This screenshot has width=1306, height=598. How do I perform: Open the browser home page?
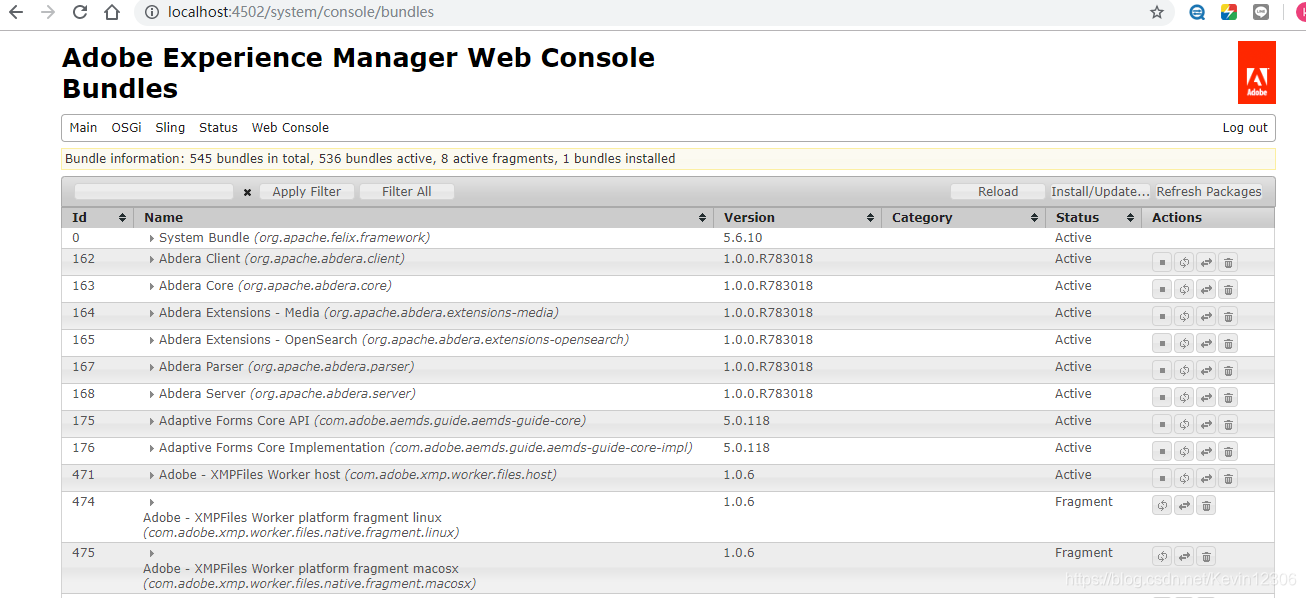(x=112, y=12)
